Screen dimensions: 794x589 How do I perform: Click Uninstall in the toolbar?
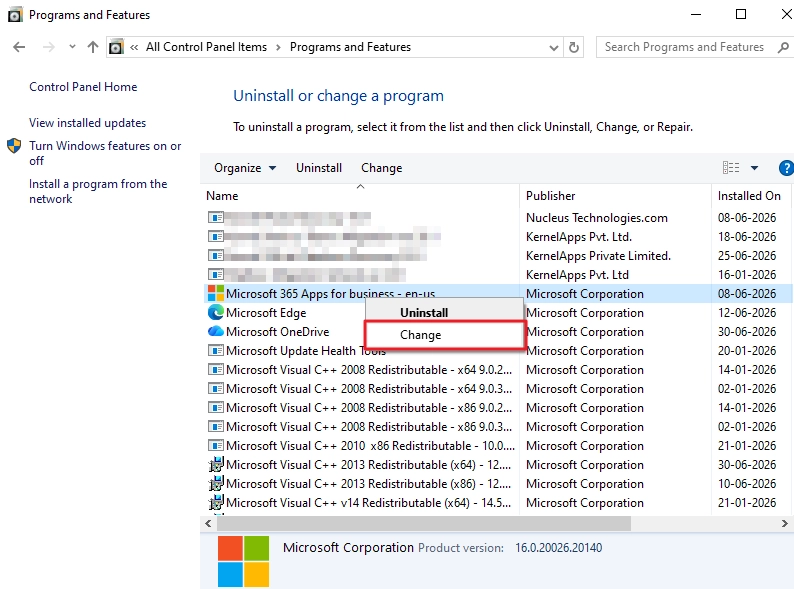pos(319,168)
